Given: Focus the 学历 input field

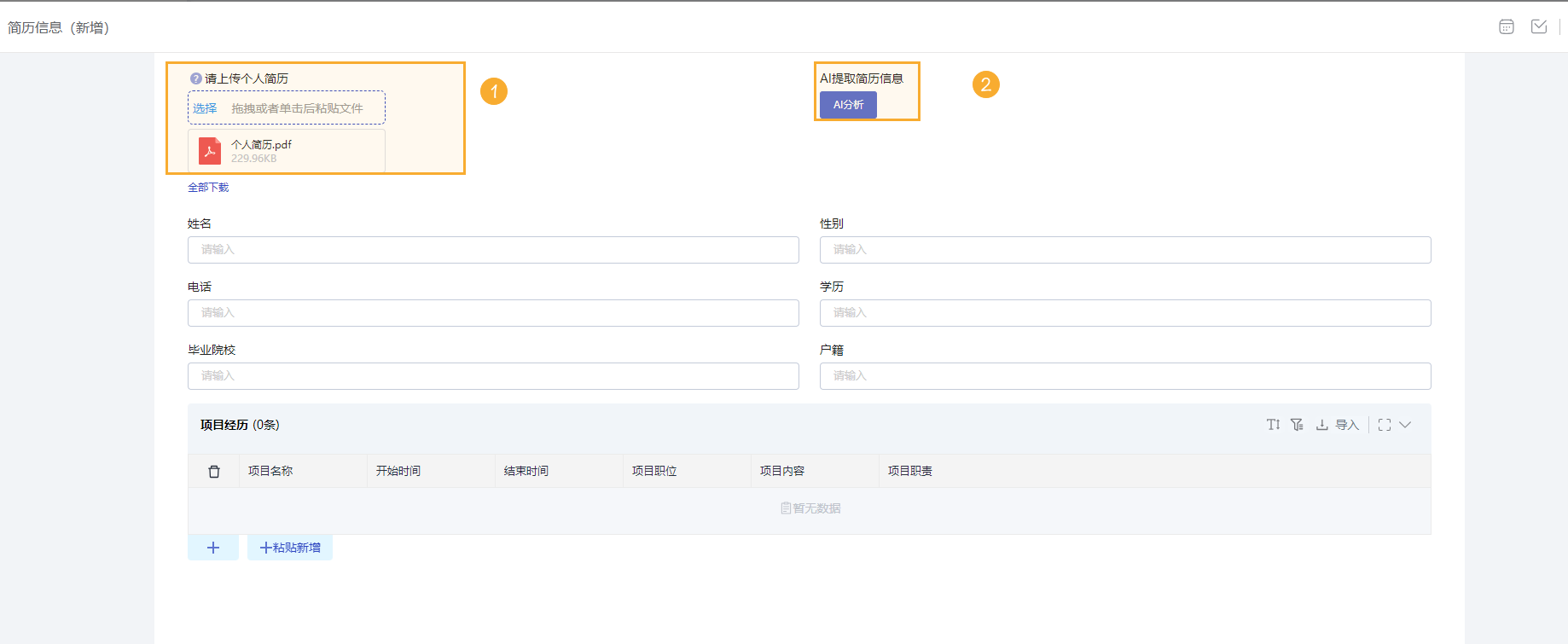Looking at the screenshot, I should (1125, 313).
